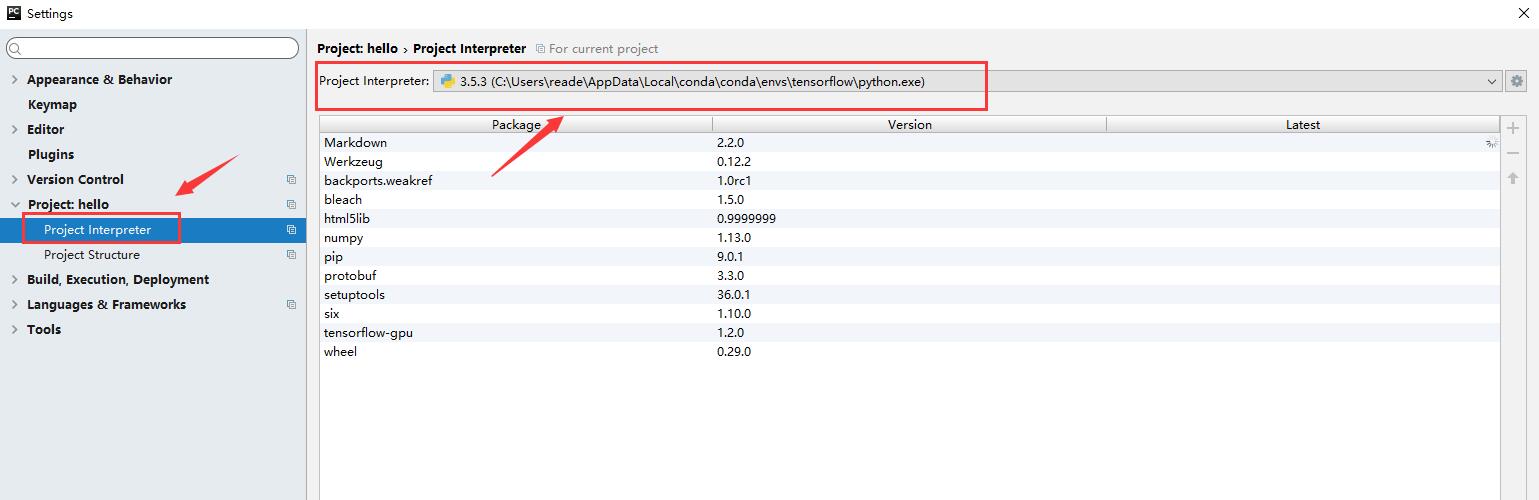Expand the Appearance & Behavior section
1539x500 pixels.
pyautogui.click(x=14, y=80)
